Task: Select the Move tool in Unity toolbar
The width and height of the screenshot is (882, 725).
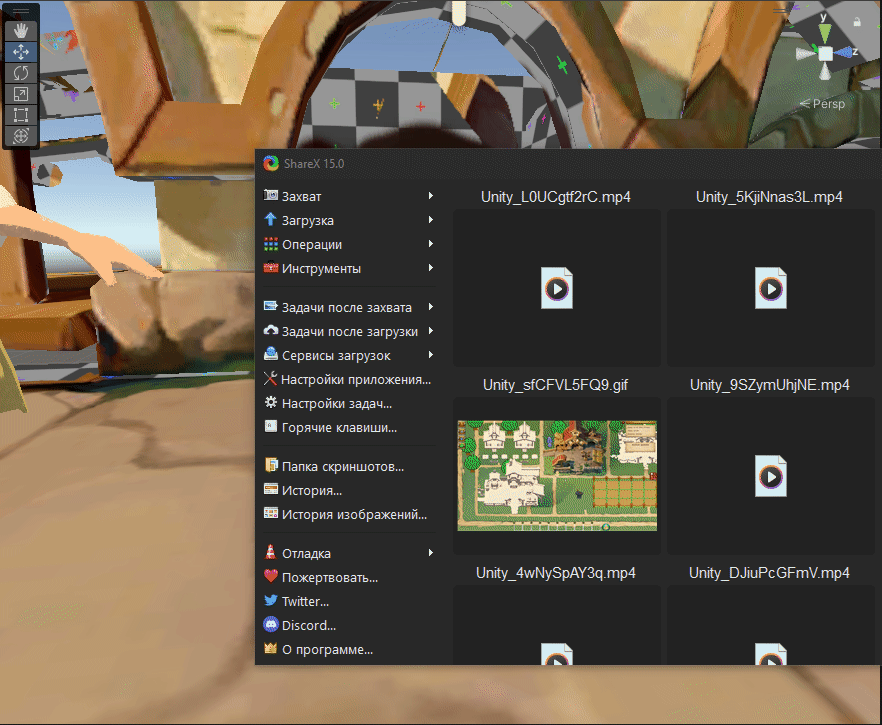Action: pos(21,52)
